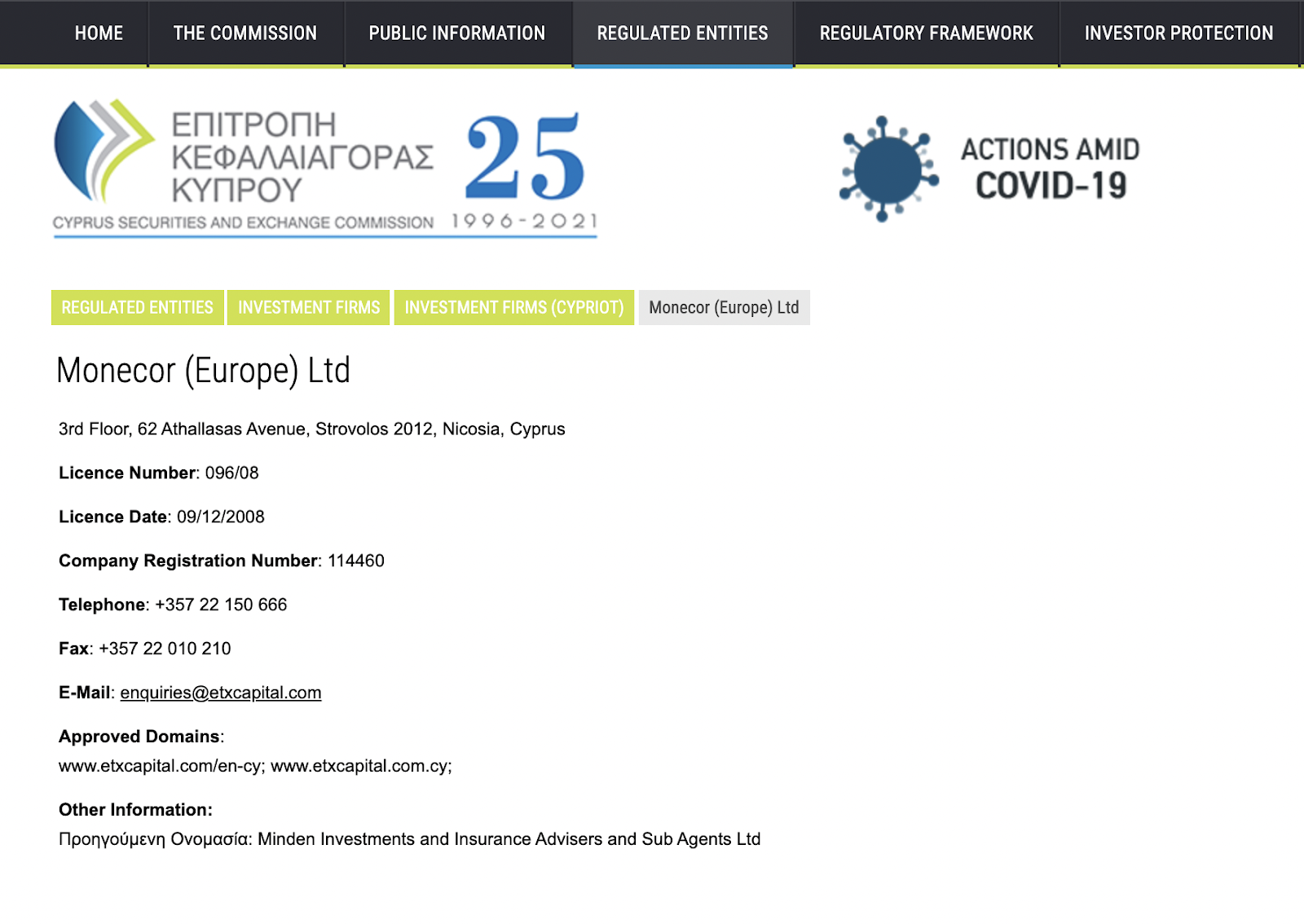Click company registration number 114460
The height and width of the screenshot is (924, 1304).
tap(356, 561)
